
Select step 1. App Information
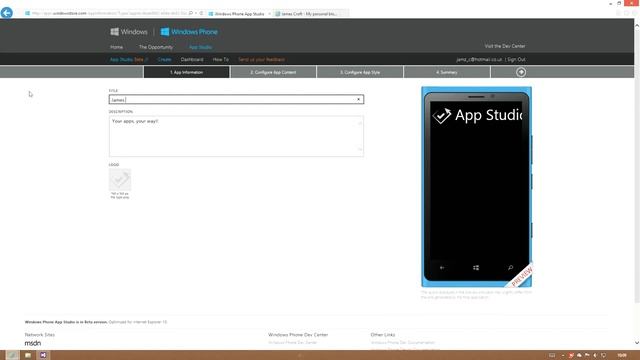point(187,72)
